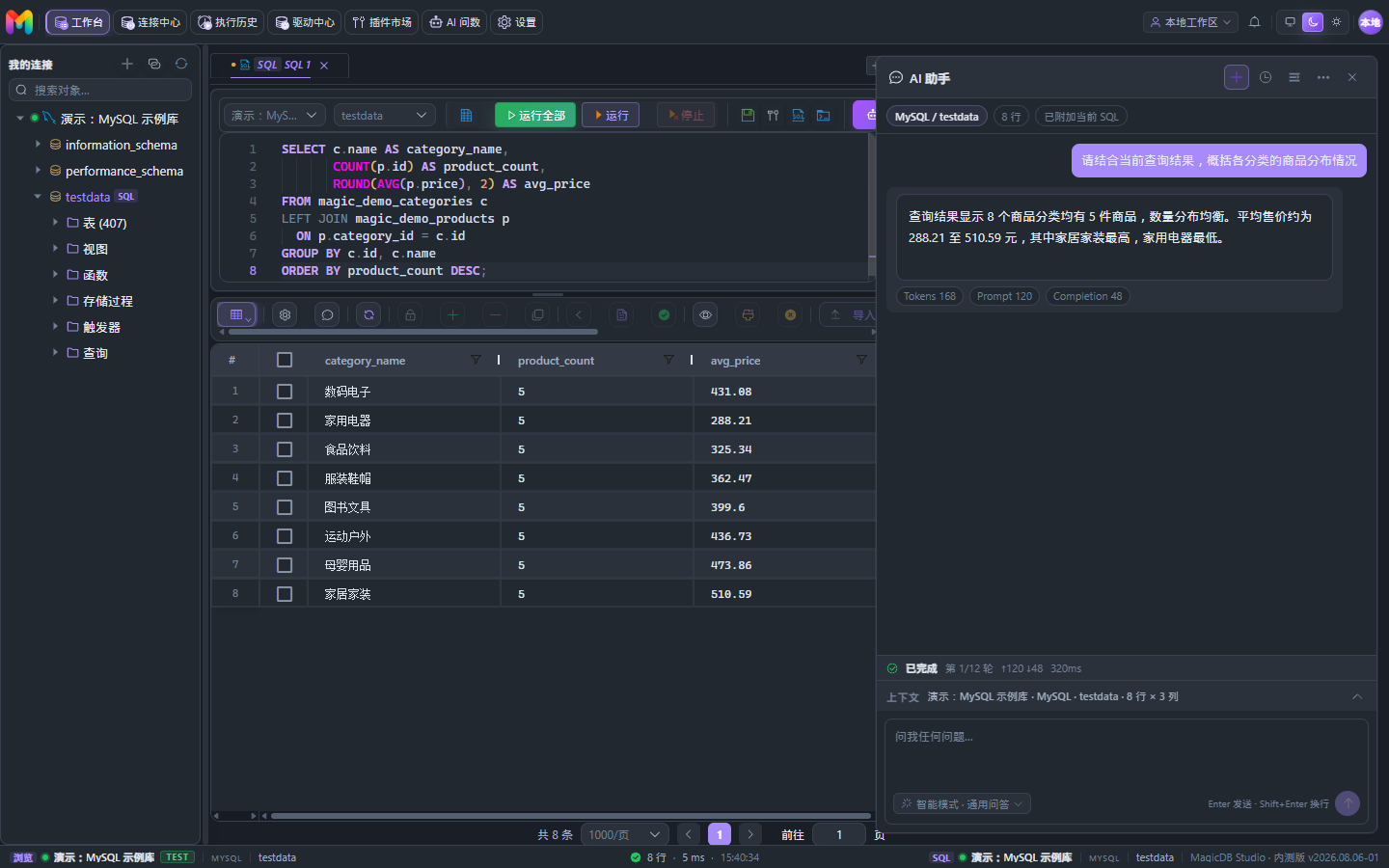This screenshot has width=1389, height=868.
Task: Expand the 表 (407) folder
Action: pyautogui.click(x=55, y=223)
